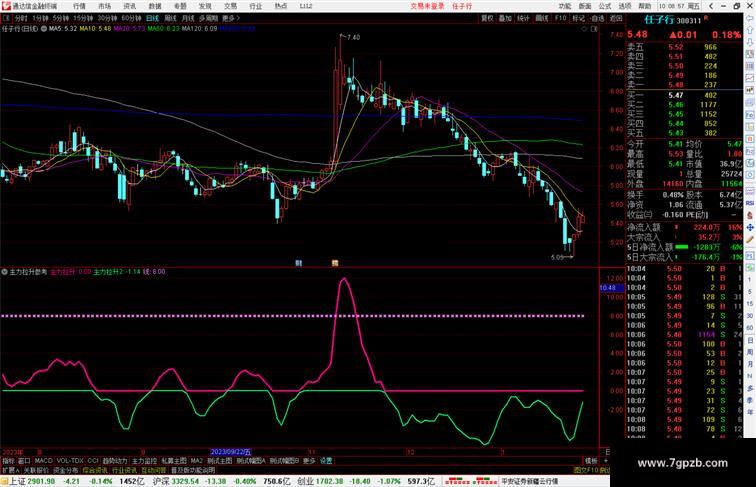Screen dimensions: 756x487
Task: Select the 主力监控 indicator tab
Action: click(x=145, y=461)
